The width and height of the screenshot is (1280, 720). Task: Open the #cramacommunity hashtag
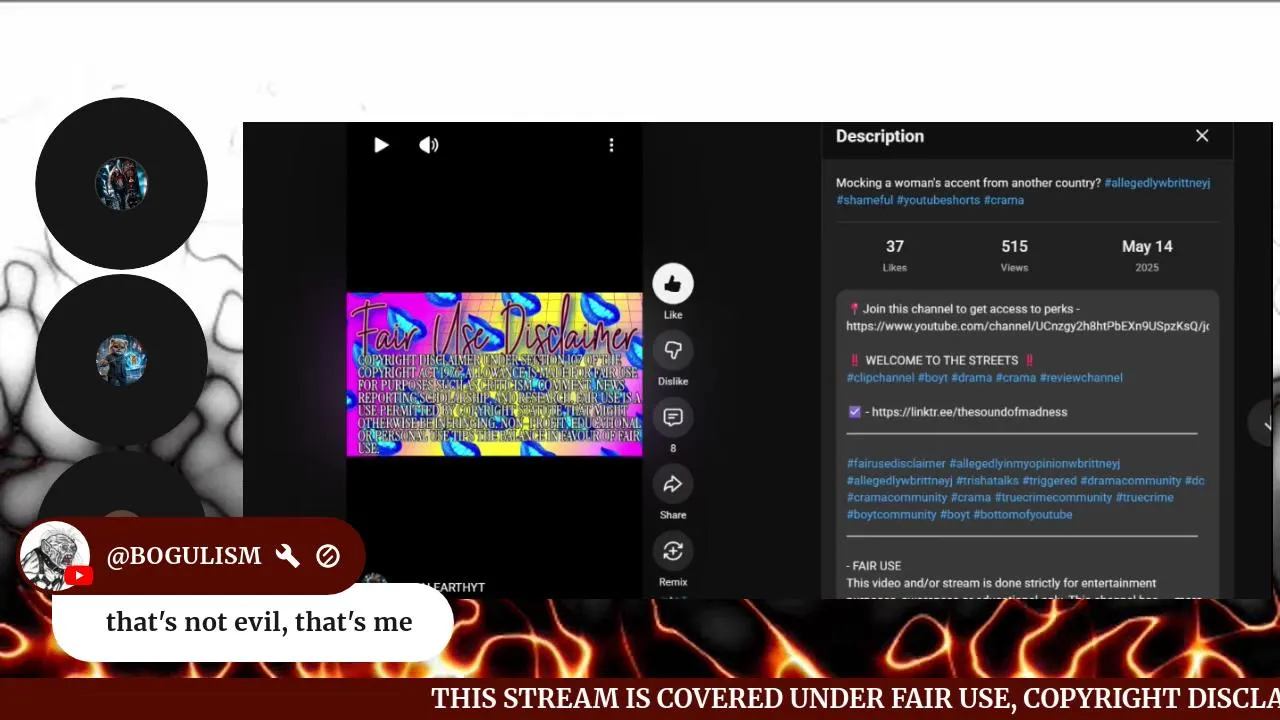coord(897,498)
